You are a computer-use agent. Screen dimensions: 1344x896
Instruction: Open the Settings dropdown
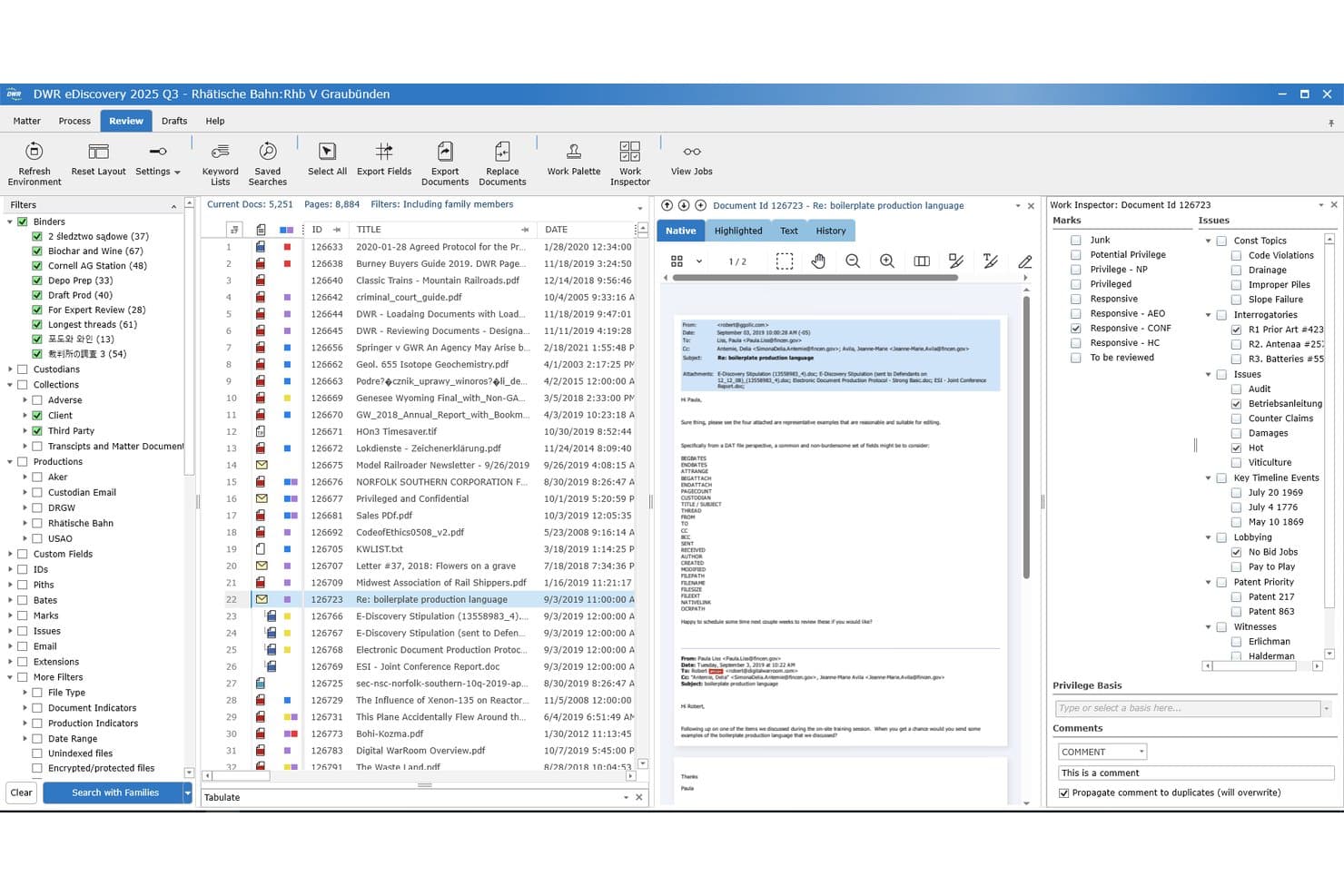(158, 158)
